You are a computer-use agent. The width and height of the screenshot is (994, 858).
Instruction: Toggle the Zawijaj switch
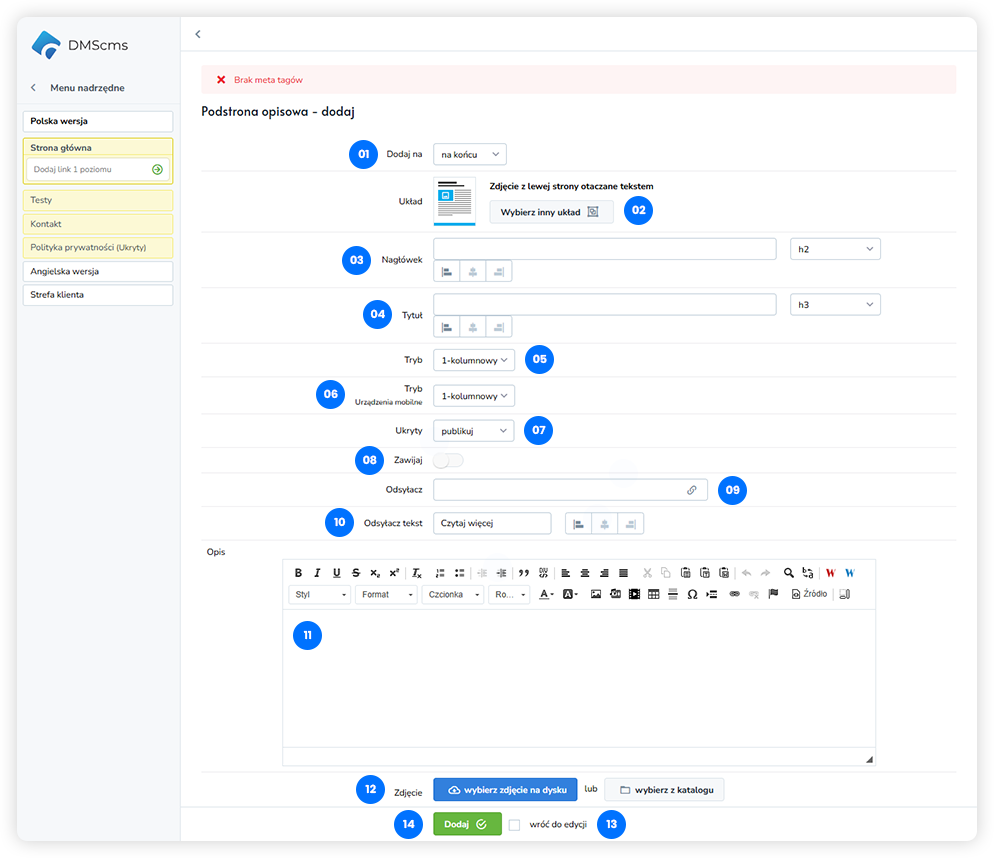[449, 460]
